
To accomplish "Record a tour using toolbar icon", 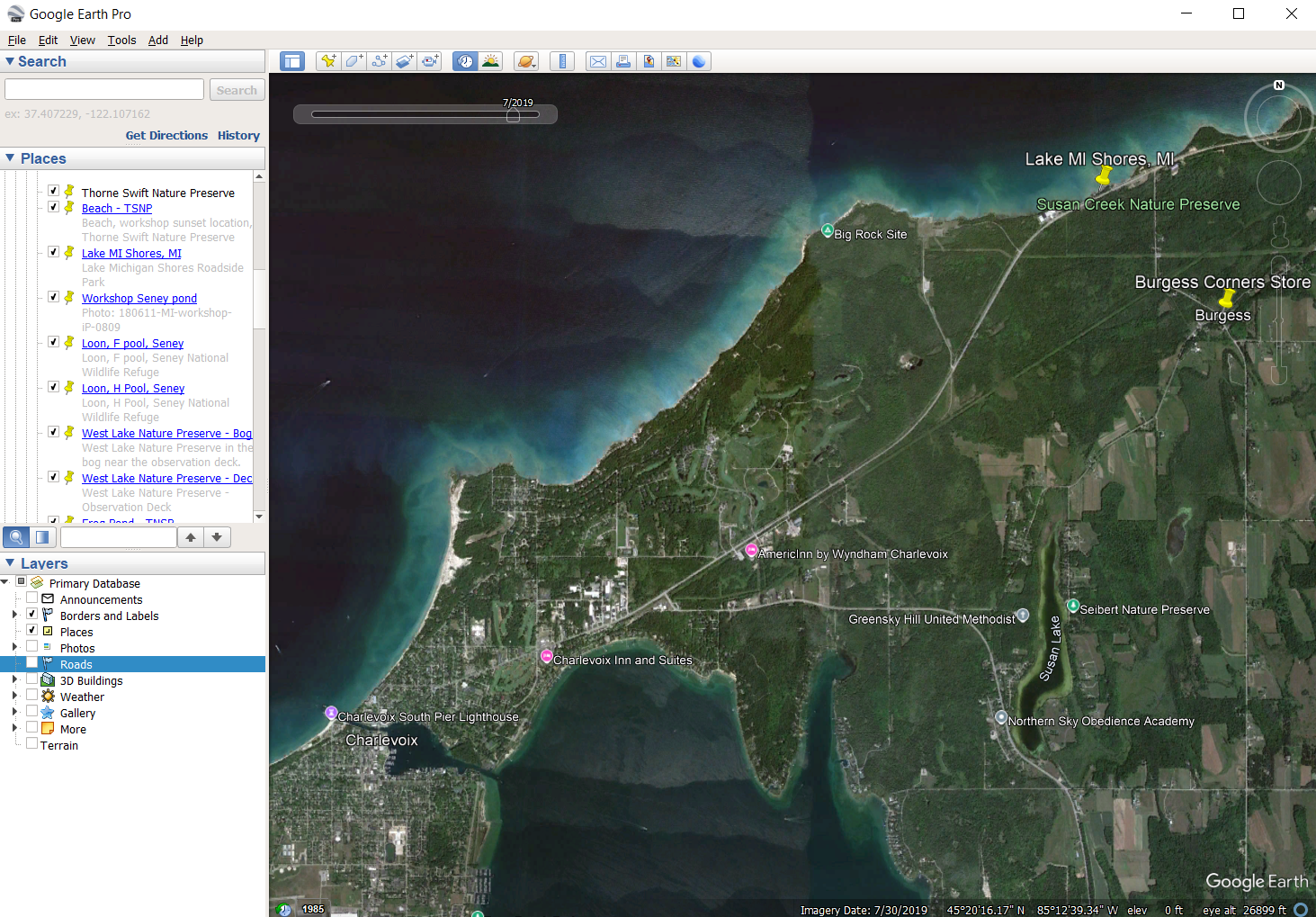I will tap(430, 61).
